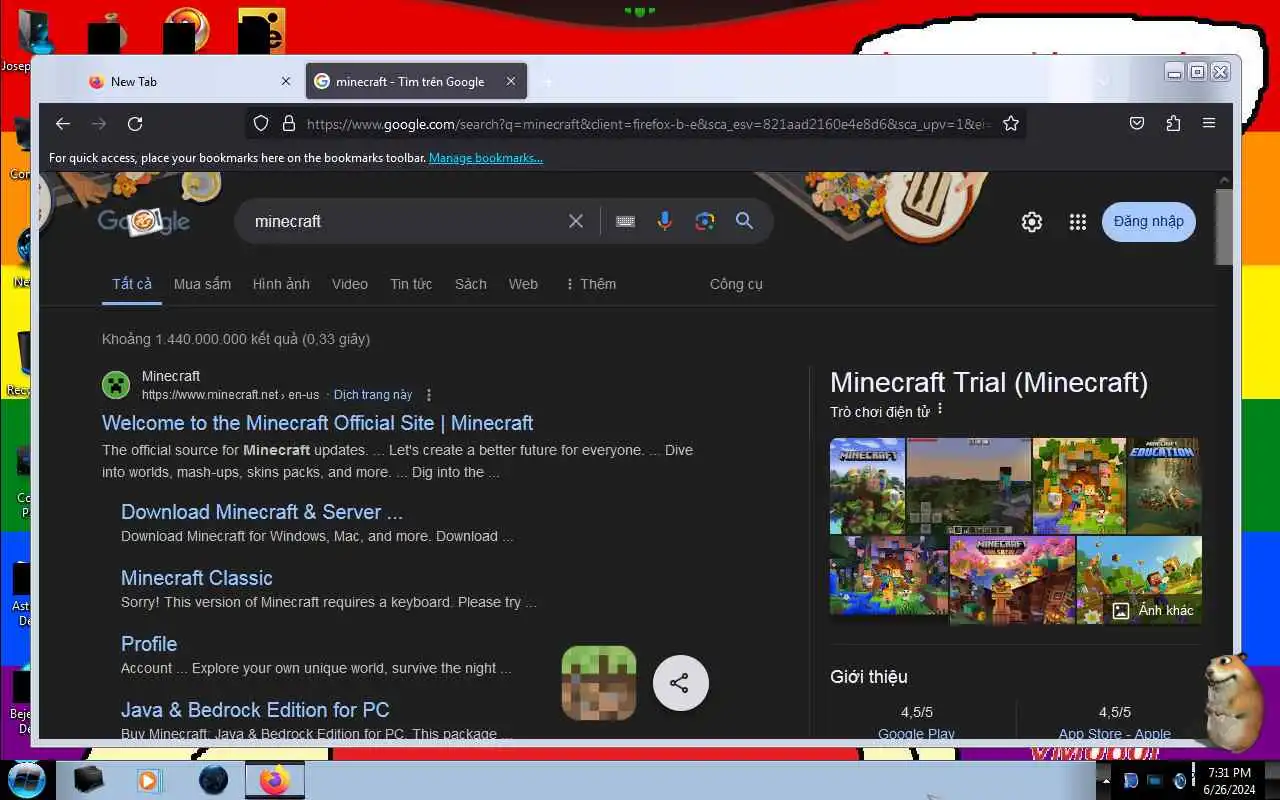Clear the search box with the X icon
Image resolution: width=1280 pixels, height=800 pixels.
point(576,221)
